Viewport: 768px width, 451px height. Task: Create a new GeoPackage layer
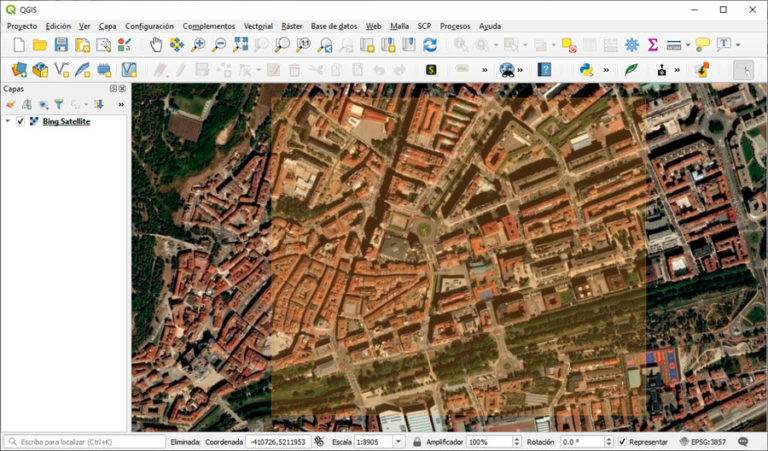tap(40, 70)
